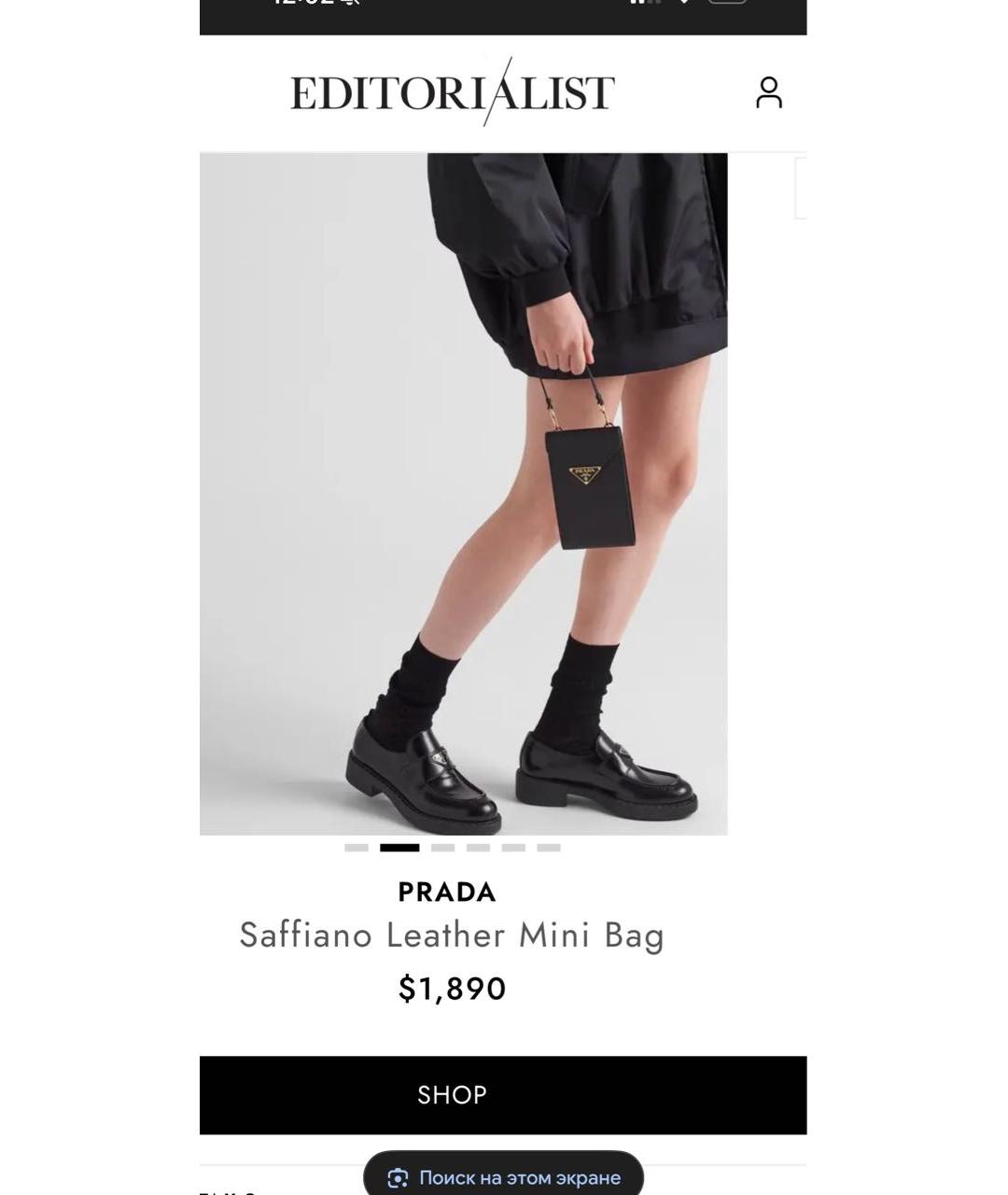
Task: Tap the lens icon in search pill
Action: (x=398, y=1178)
